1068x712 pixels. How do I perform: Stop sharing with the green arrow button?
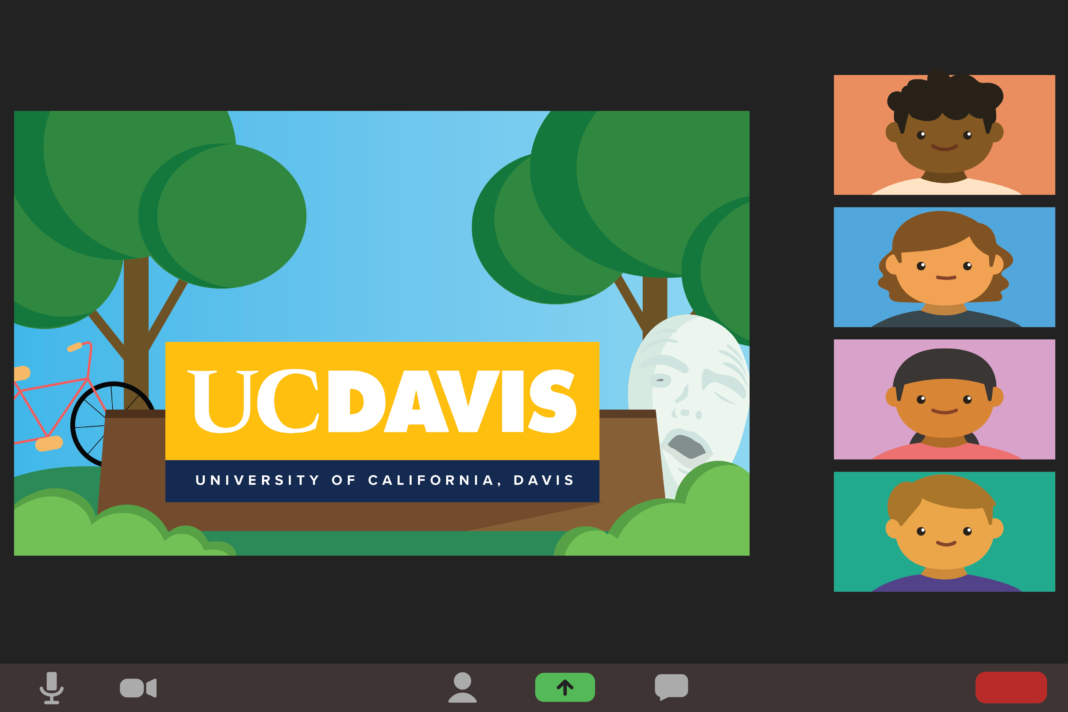click(x=565, y=686)
